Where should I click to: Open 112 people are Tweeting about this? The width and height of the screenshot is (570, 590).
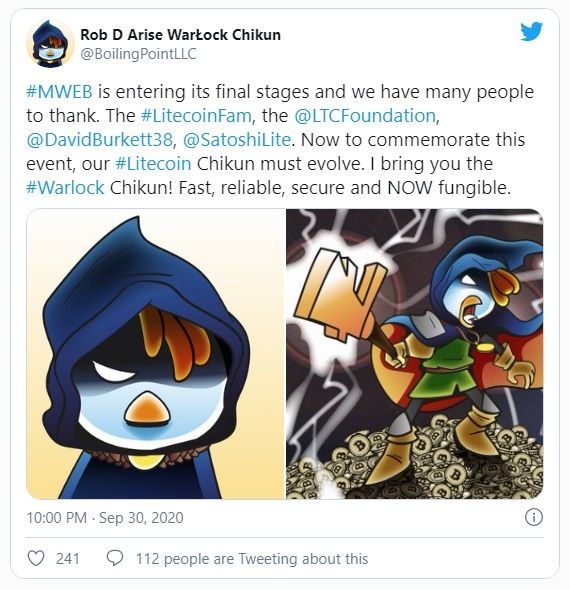click(x=252, y=559)
